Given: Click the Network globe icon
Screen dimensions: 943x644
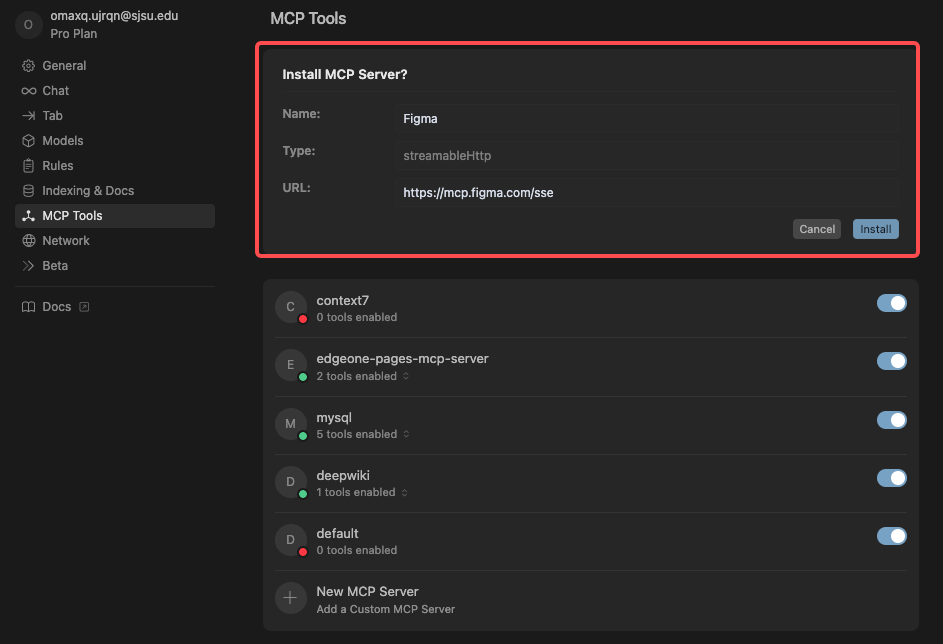Looking at the screenshot, I should [28, 241].
